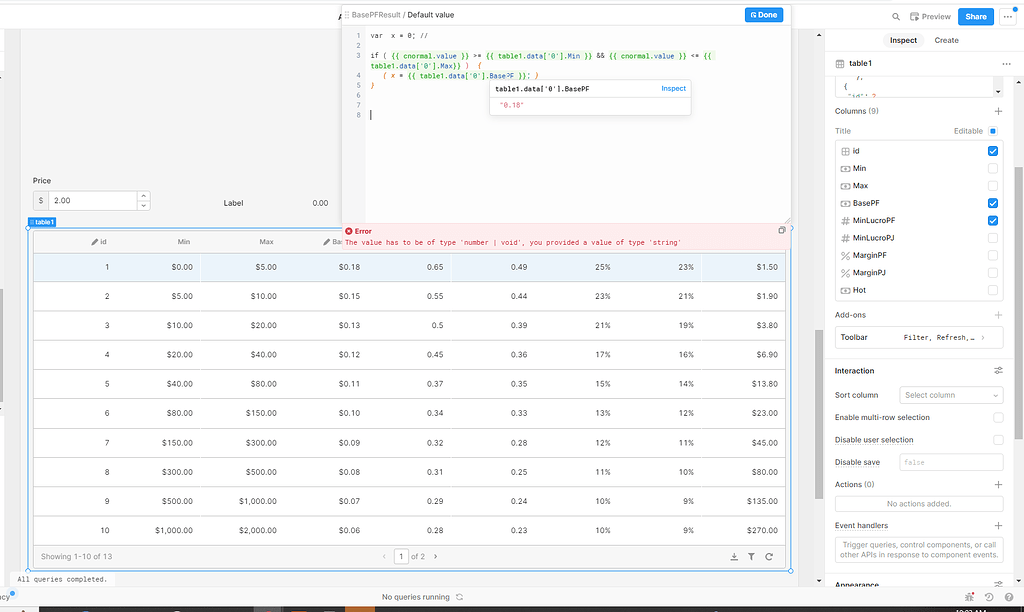Open the Sort column dropdown

coord(951,395)
